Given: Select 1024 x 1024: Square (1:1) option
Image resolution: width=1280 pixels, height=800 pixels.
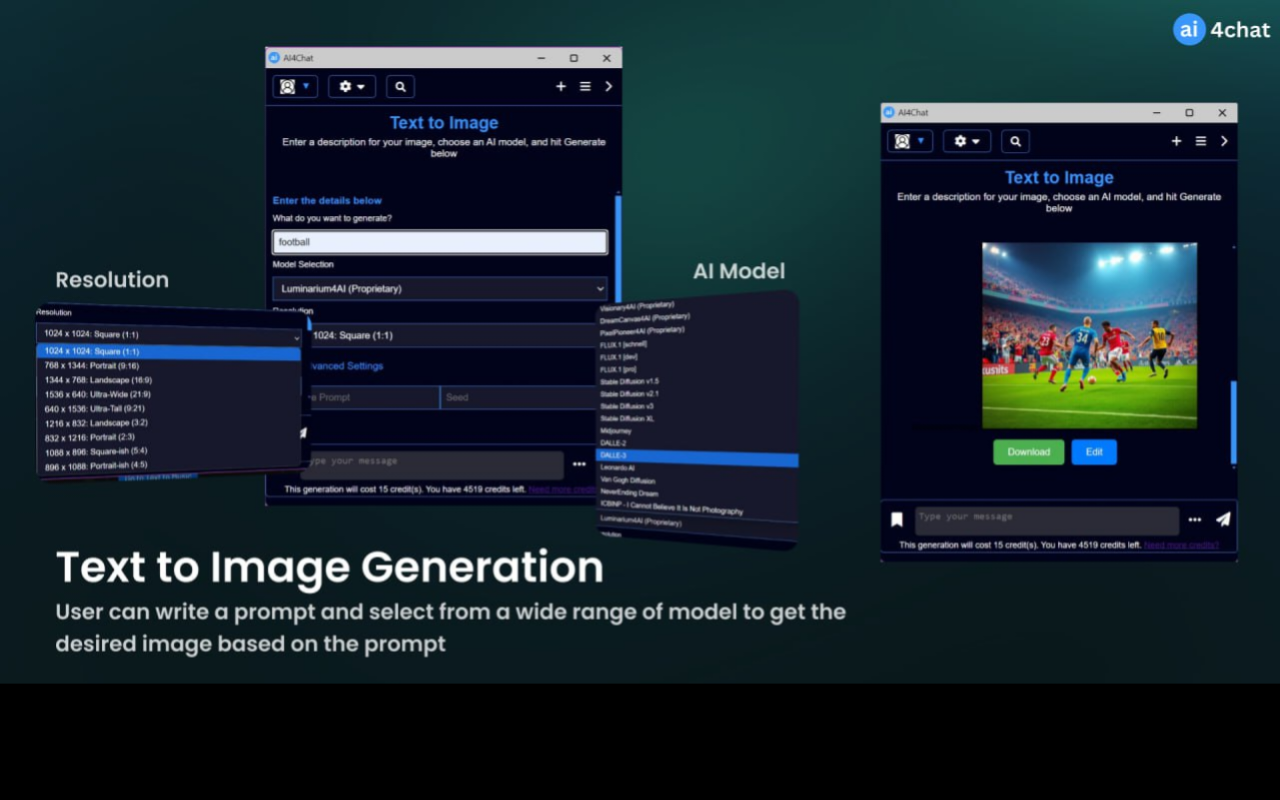Looking at the screenshot, I should 168,352.
